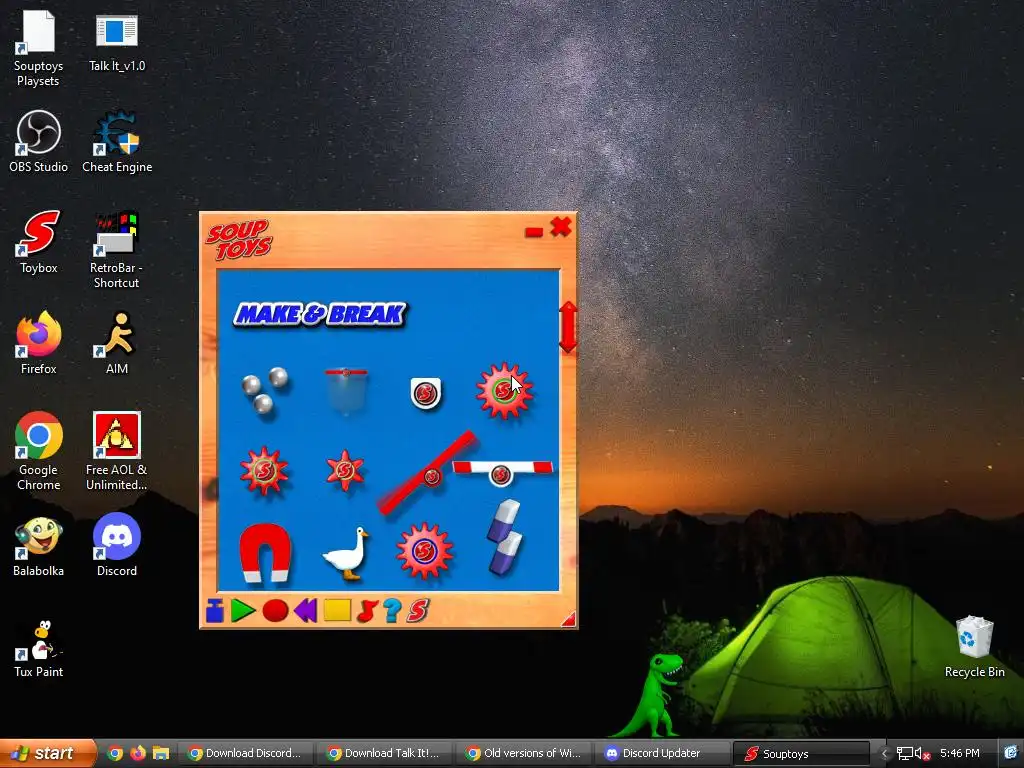1024x768 pixels.
Task: Click the red resize corner triangle
Action: click(569, 619)
